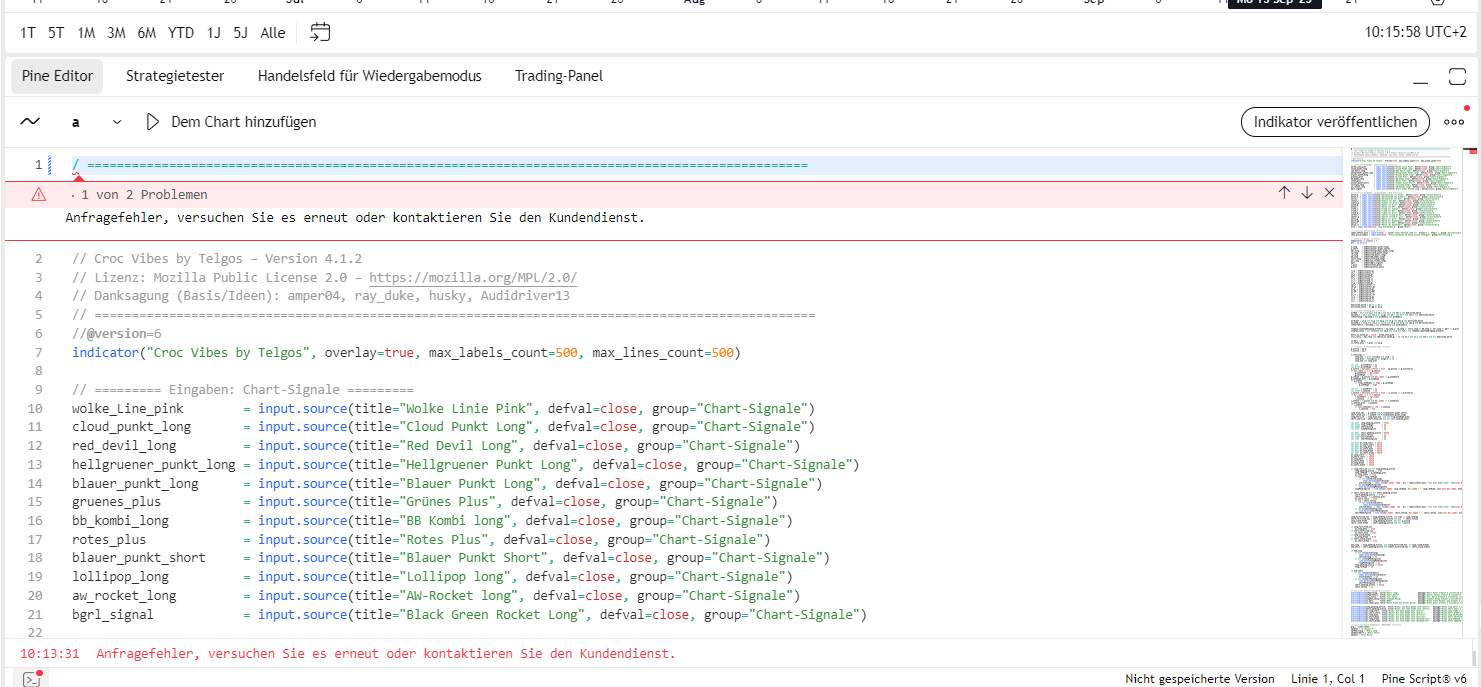
Task: Follow the mozilla.org MPL license link
Action: coord(473,277)
